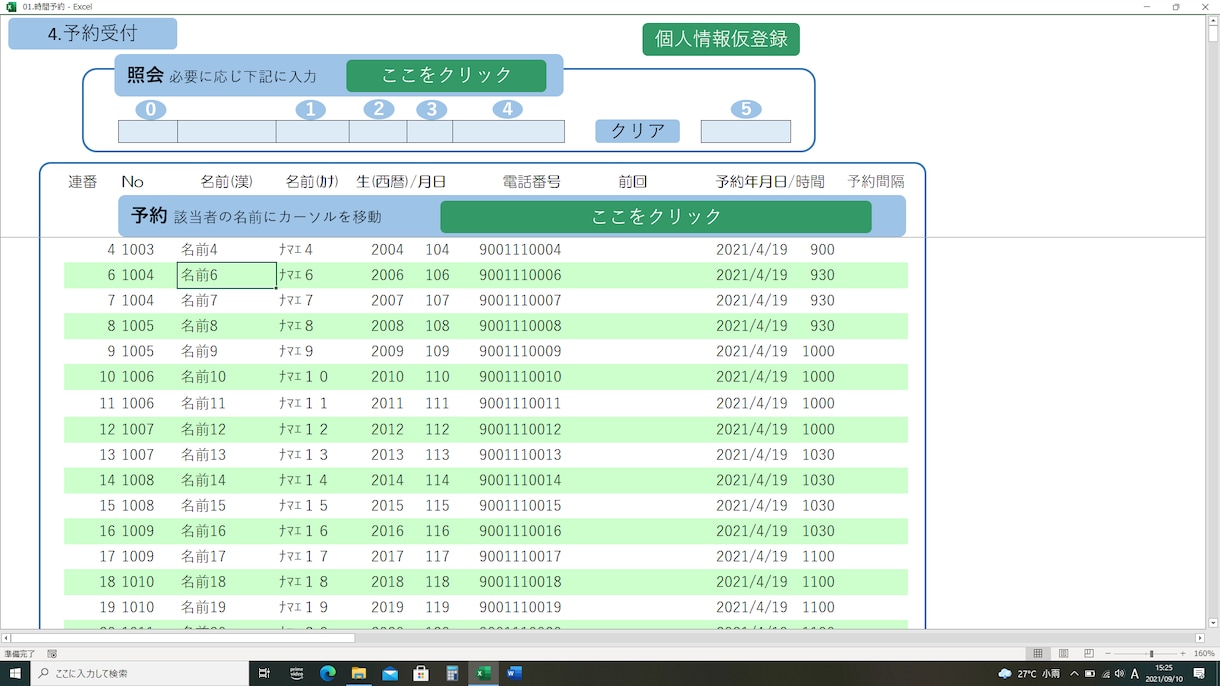The width and height of the screenshot is (1220, 686).
Task: Open the volume control icon
Action: tap(1119, 673)
